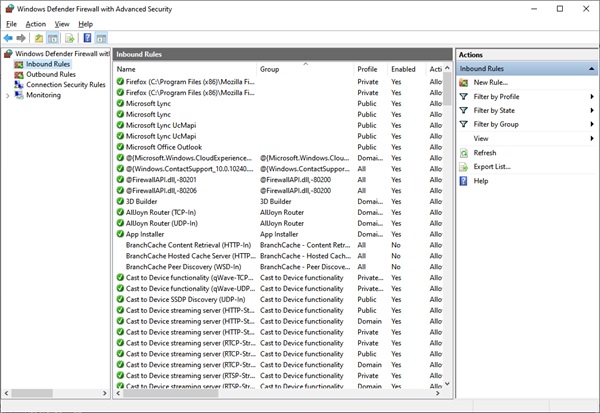Sort rules by Profile column header

370,69
